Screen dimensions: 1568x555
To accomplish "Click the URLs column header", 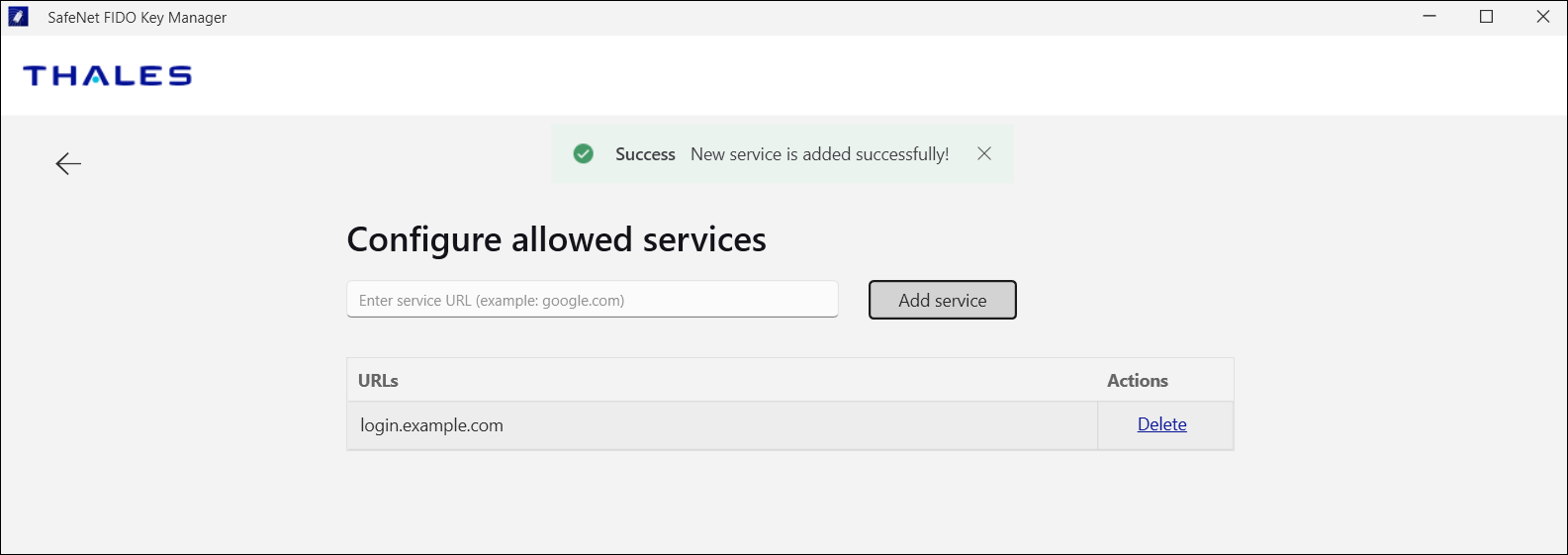I will coord(378,381).
